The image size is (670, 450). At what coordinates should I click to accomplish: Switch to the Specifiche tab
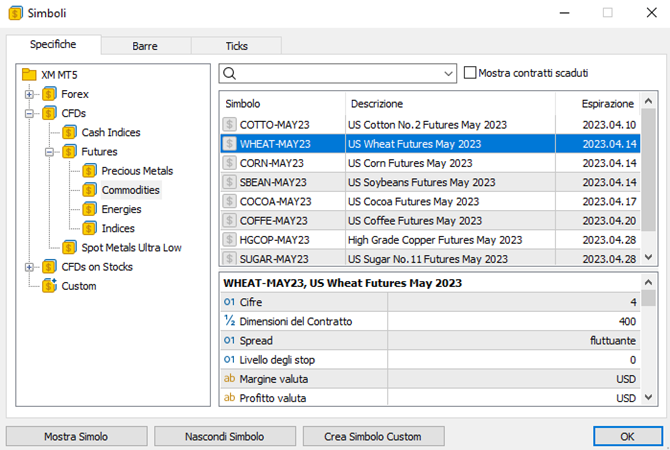pyautogui.click(x=53, y=44)
